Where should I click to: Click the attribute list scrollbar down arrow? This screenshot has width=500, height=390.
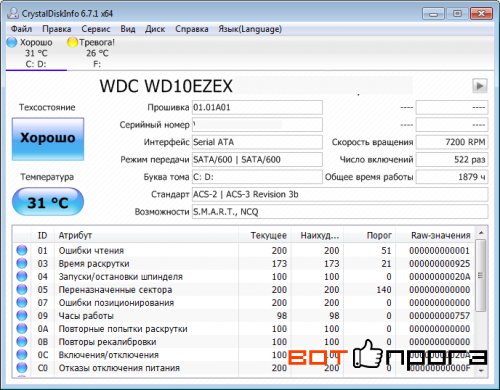click(481, 371)
